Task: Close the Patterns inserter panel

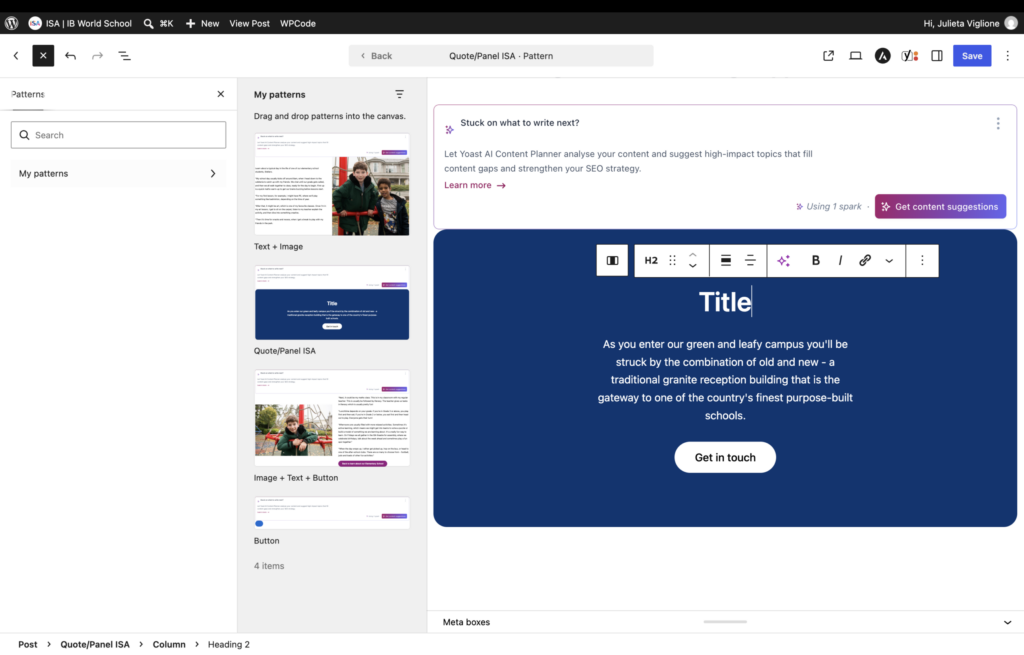Action: (221, 94)
